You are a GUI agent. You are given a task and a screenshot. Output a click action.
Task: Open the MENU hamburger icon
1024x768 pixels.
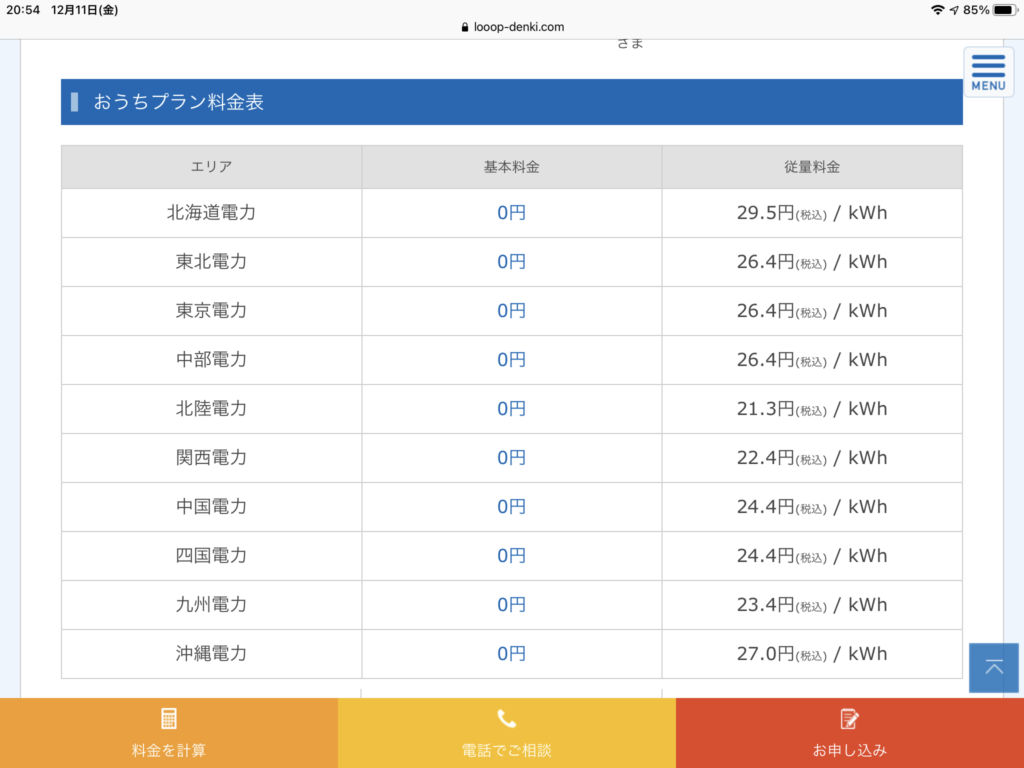988,72
